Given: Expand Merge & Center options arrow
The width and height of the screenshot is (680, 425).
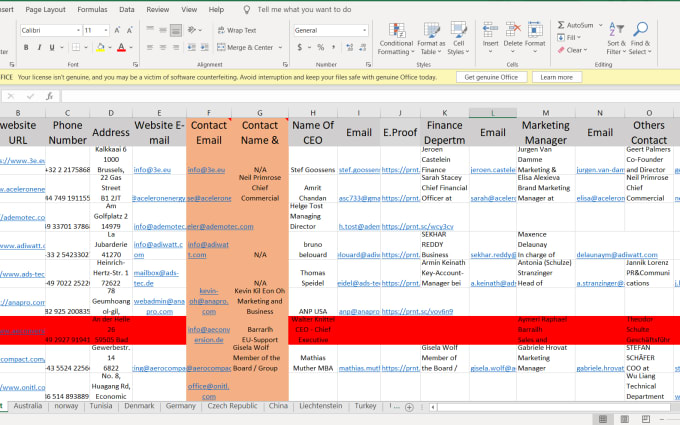Looking at the screenshot, I should [x=280, y=47].
